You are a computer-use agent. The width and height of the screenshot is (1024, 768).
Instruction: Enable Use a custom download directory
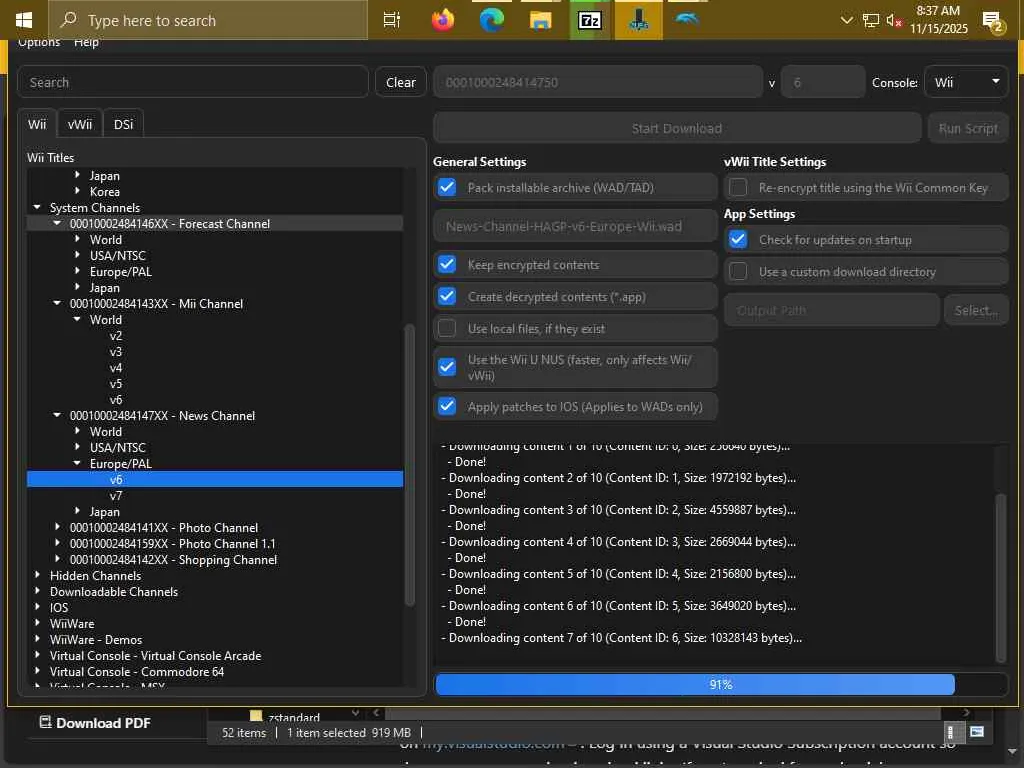click(738, 271)
